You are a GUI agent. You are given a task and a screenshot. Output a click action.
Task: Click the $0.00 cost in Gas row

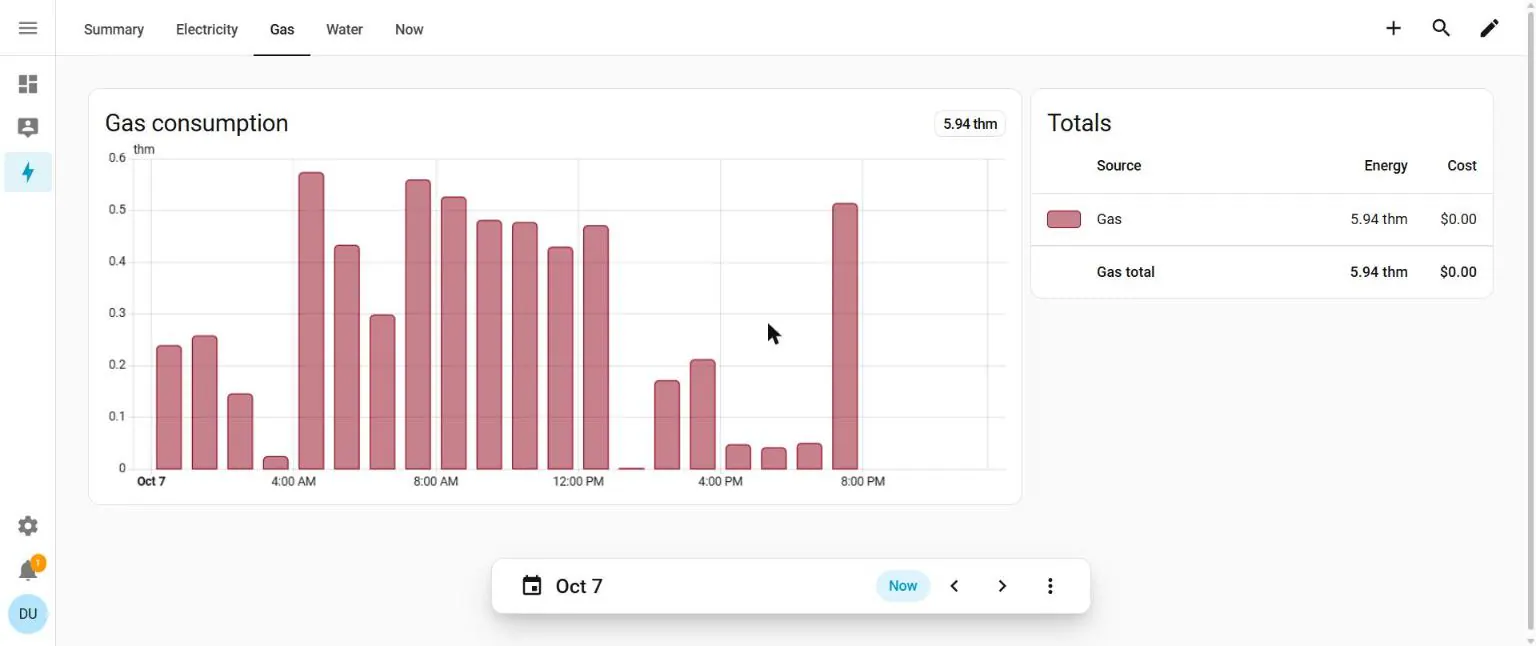[x=1458, y=219]
